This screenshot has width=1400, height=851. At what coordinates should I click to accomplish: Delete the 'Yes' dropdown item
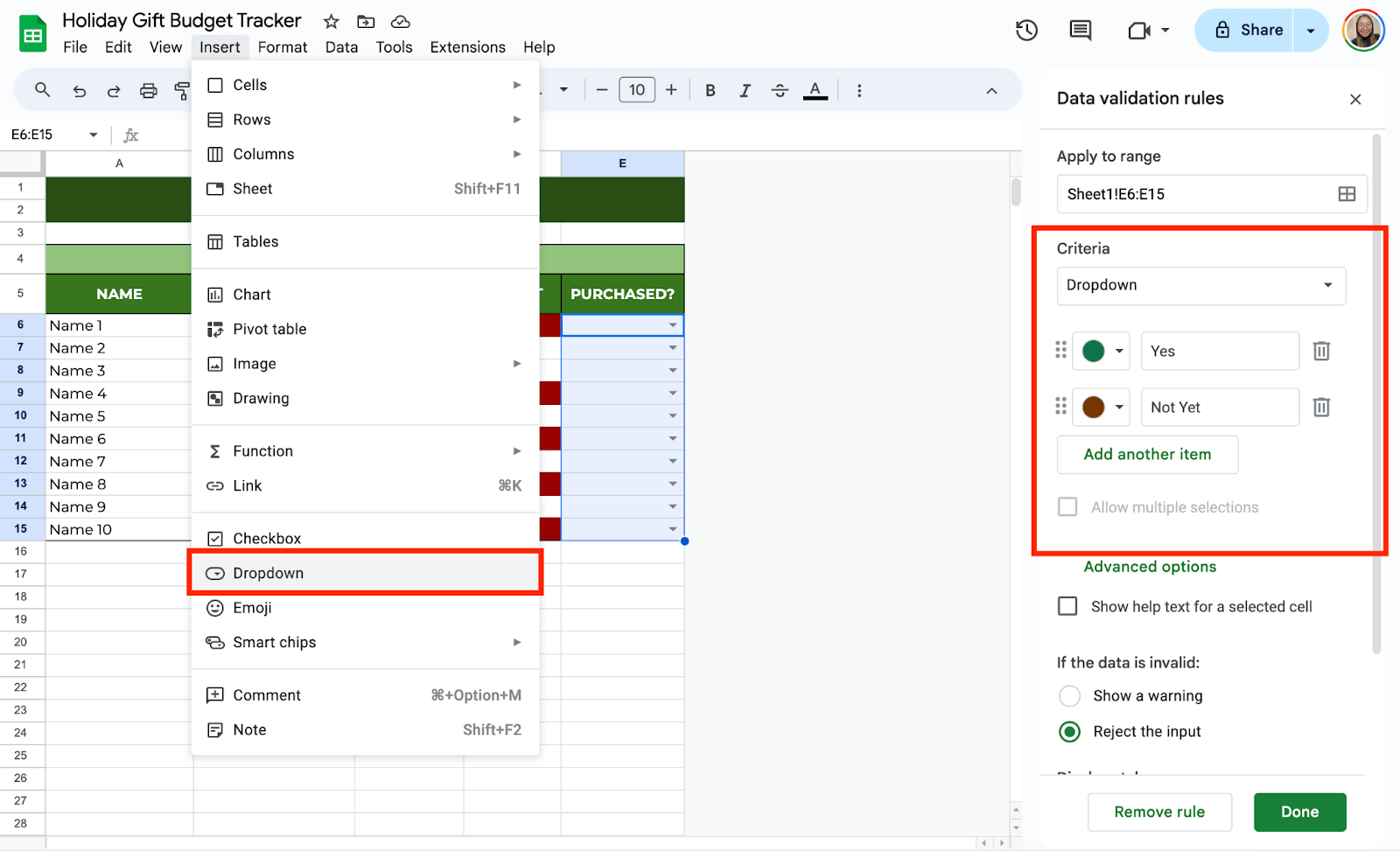(x=1321, y=351)
